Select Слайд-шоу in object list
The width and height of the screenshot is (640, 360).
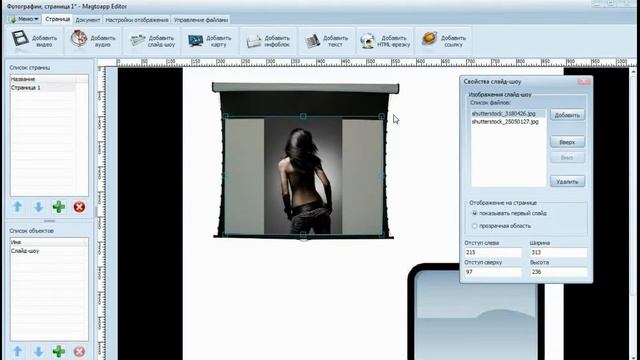[49, 251]
